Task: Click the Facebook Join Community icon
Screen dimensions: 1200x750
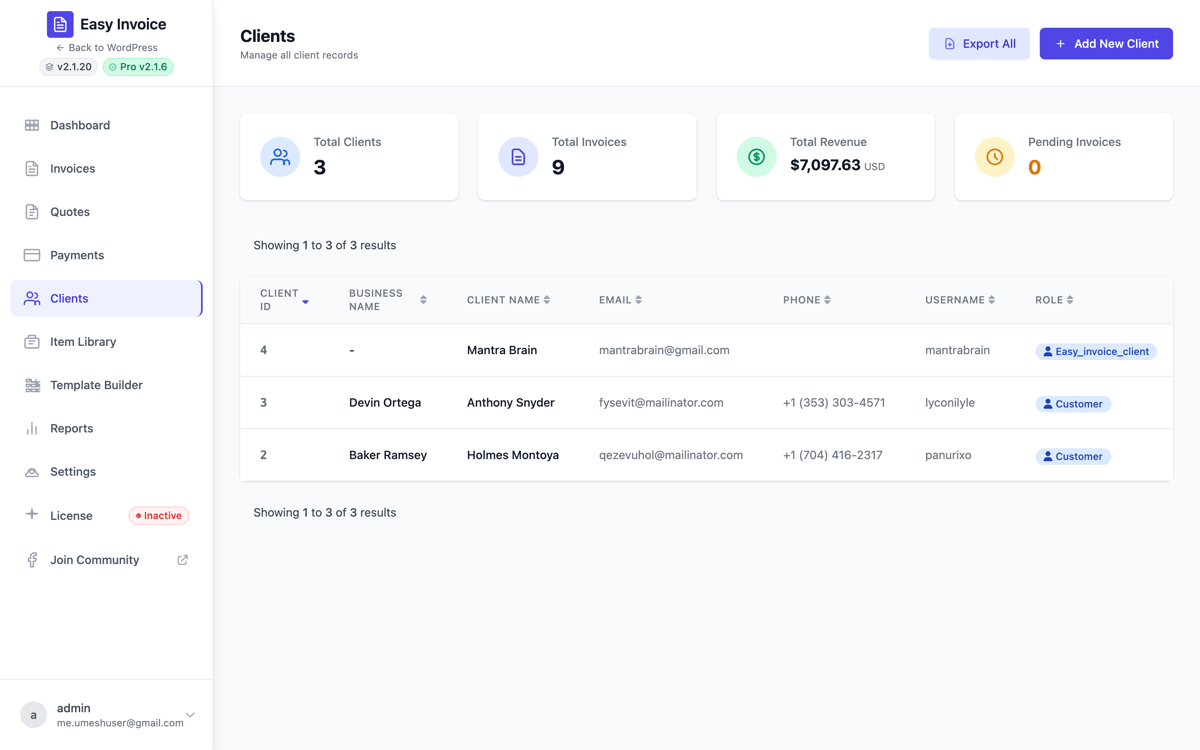Action: click(x=32, y=560)
